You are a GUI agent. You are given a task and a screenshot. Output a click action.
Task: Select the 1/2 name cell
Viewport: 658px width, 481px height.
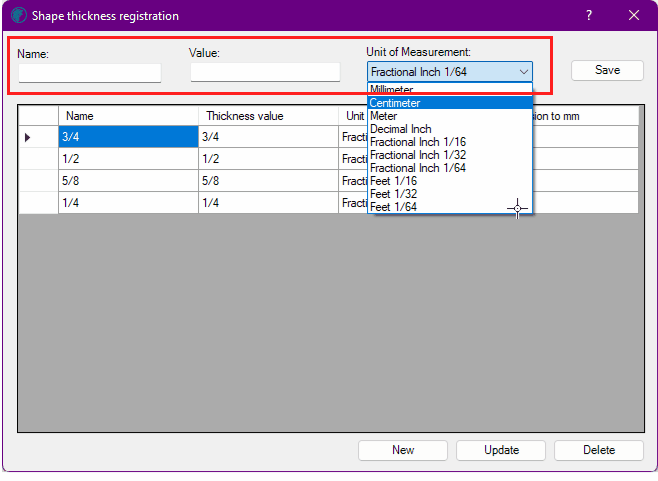(x=128, y=159)
